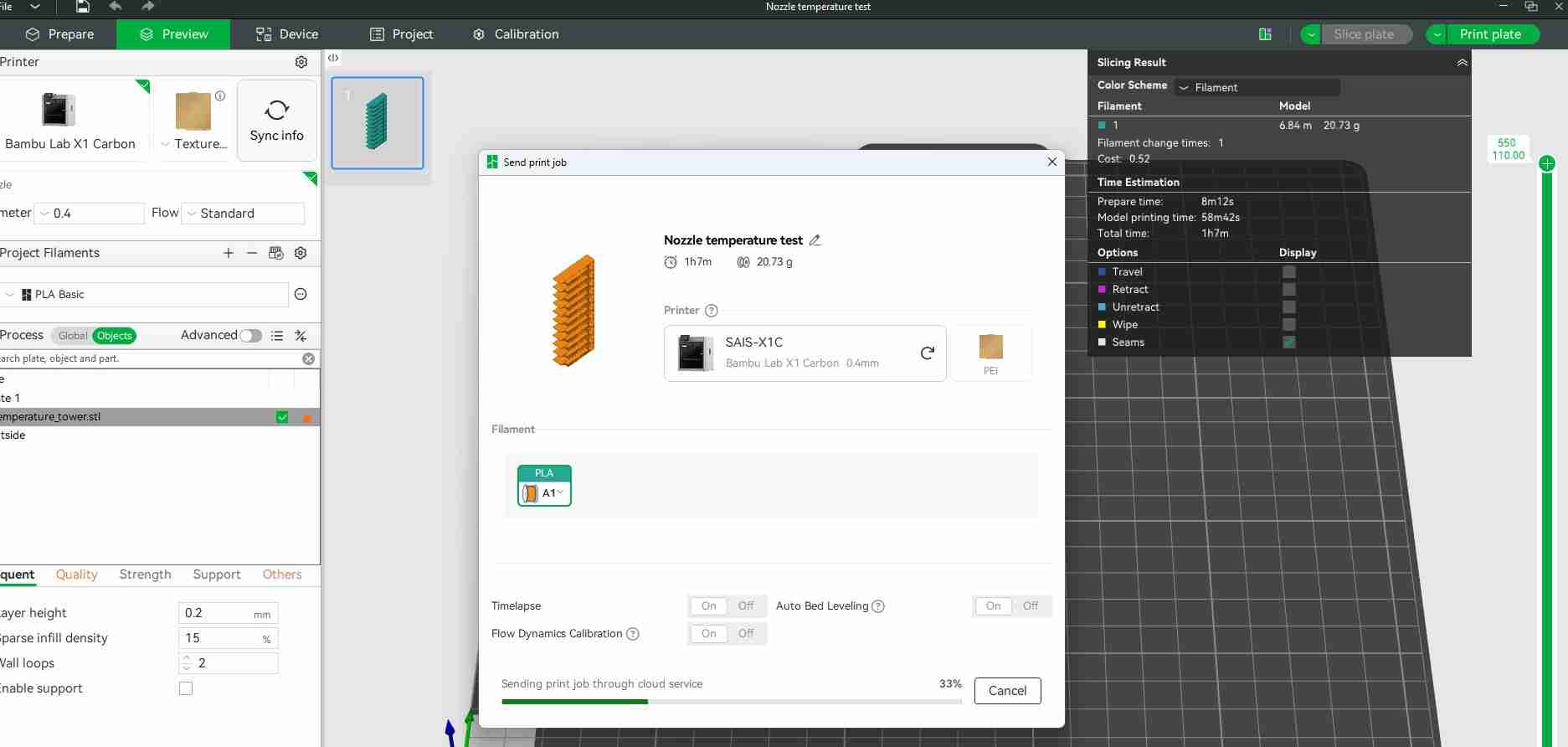Select the Bambu Lab X1 Carbon printer
The width and height of the screenshot is (1568, 747).
point(70,121)
